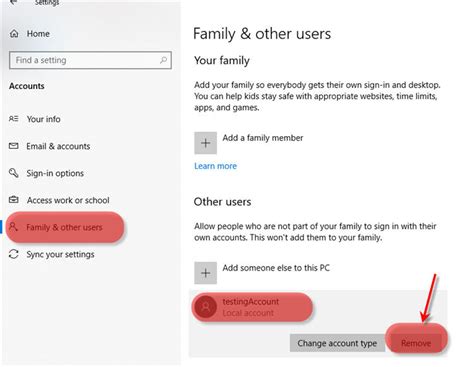Click the Access work or school briefcase icon
The image size is (474, 367).
point(14,200)
